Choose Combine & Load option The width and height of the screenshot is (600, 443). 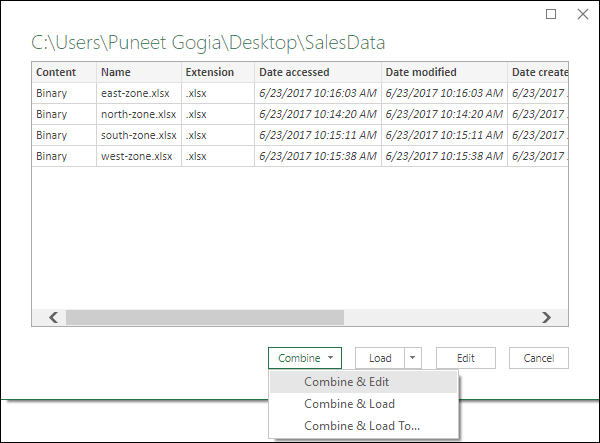point(363,404)
